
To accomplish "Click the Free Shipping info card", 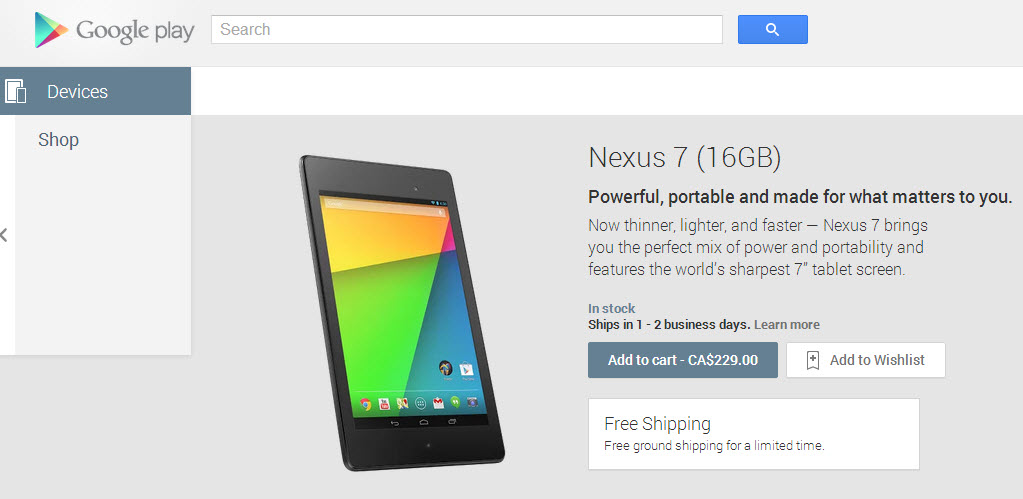I will pos(754,434).
